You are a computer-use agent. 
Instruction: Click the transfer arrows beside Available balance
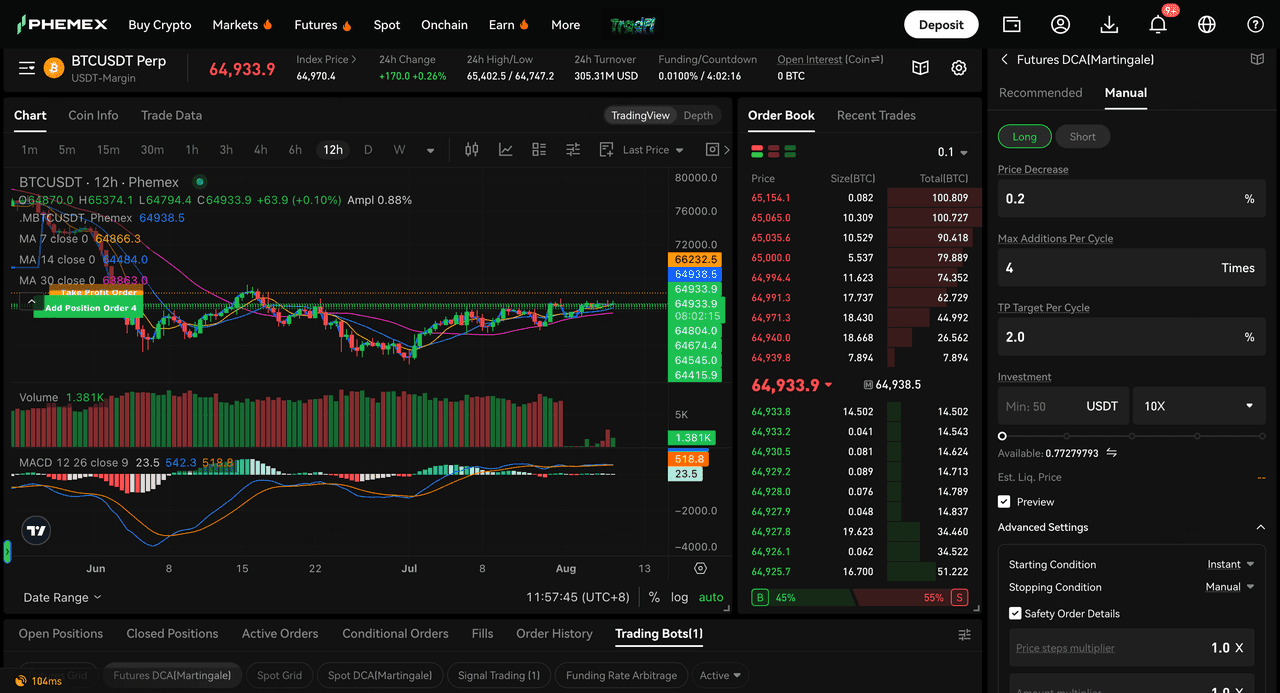pyautogui.click(x=1111, y=453)
